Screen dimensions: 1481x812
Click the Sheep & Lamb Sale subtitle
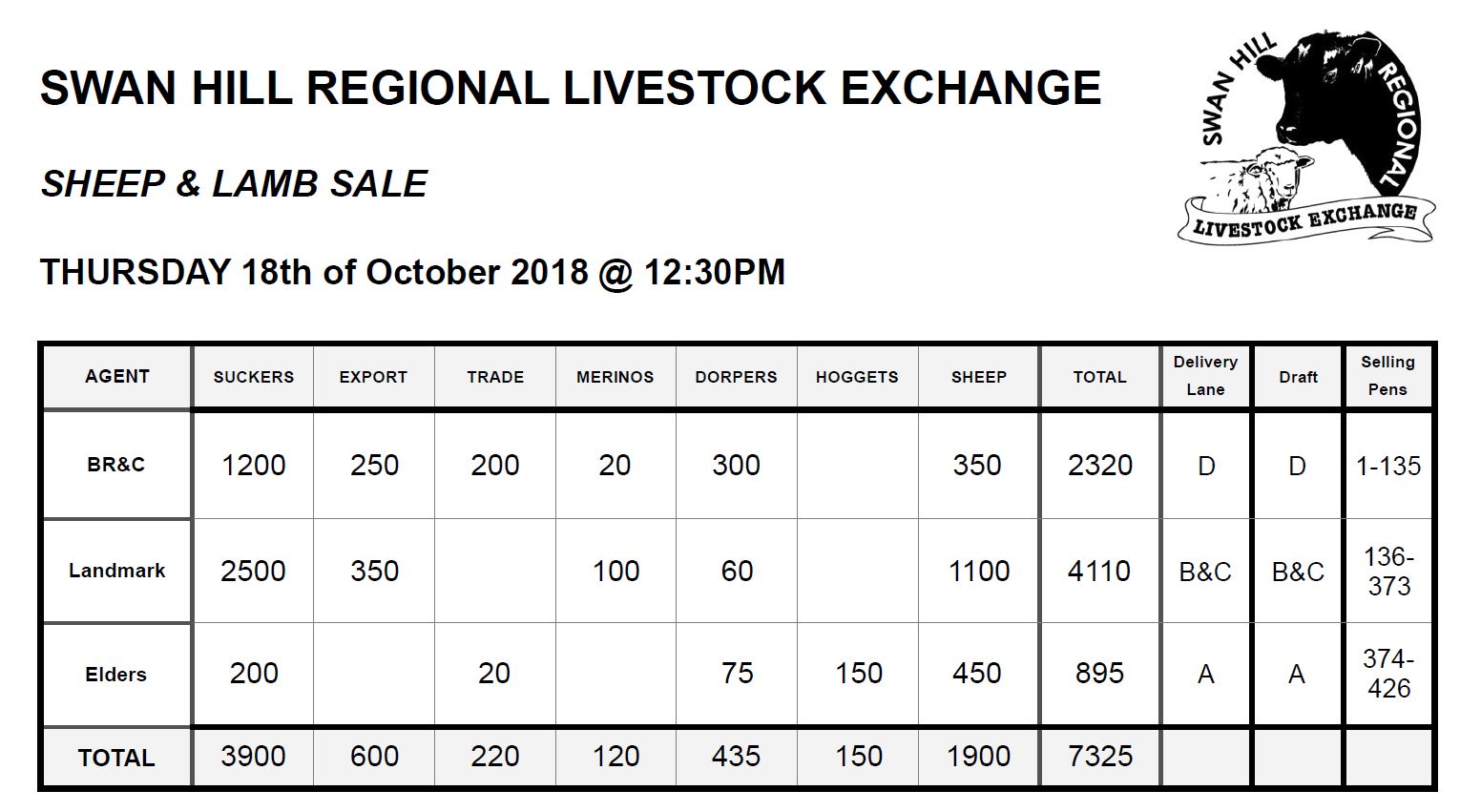click(x=234, y=183)
